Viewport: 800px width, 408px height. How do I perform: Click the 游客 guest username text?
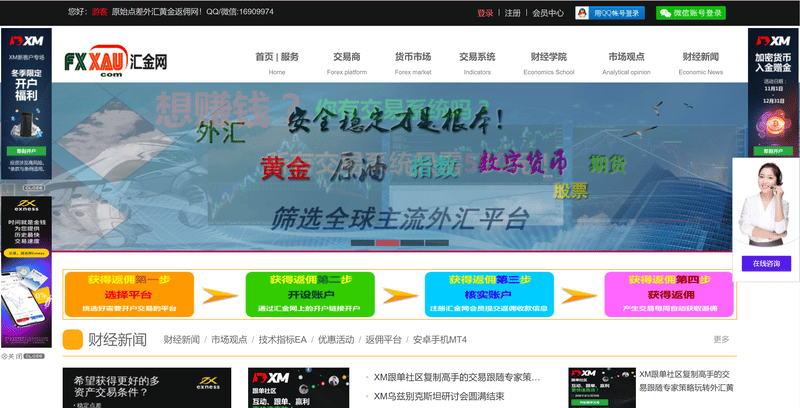pyautogui.click(x=99, y=12)
